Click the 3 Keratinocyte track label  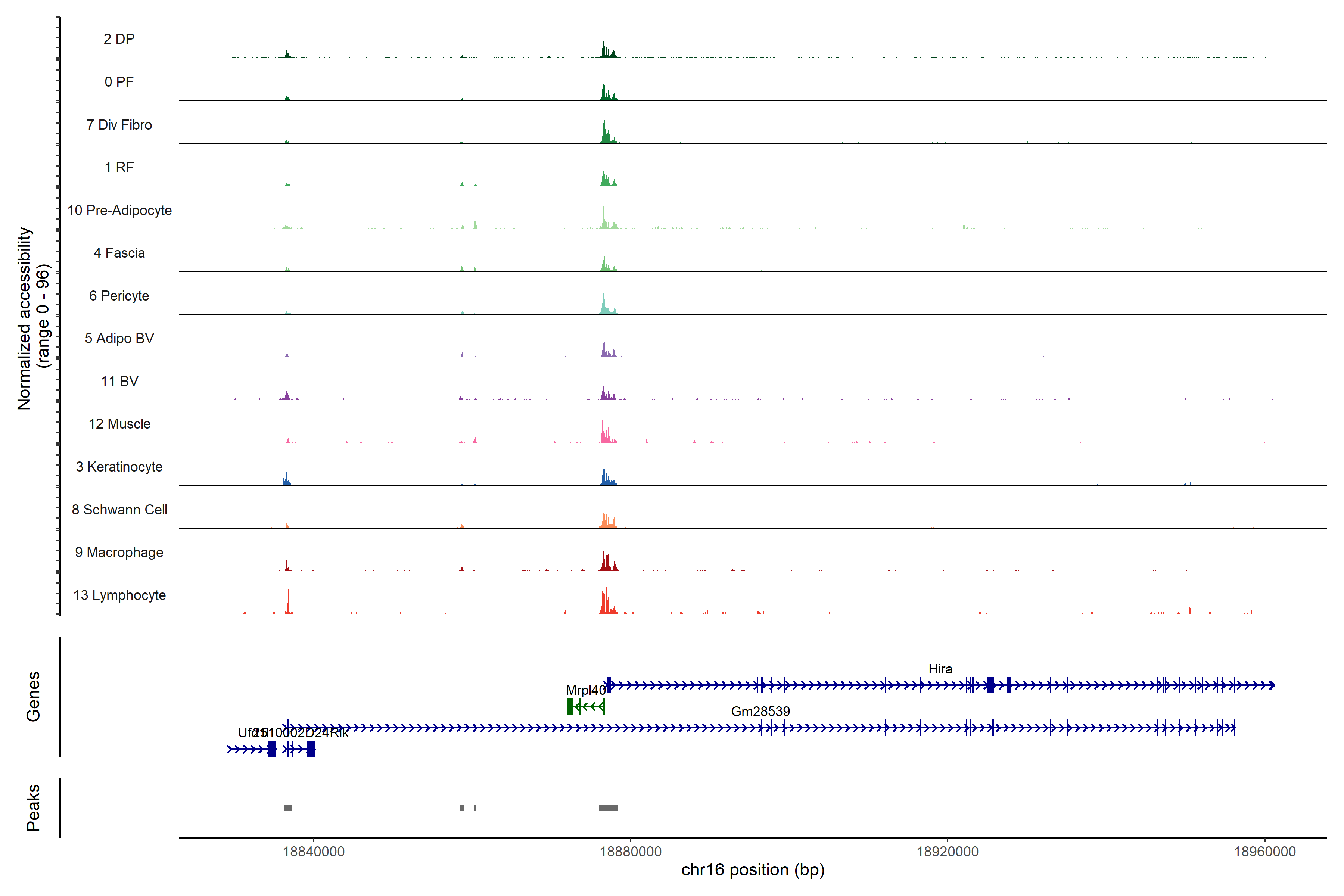119,467
